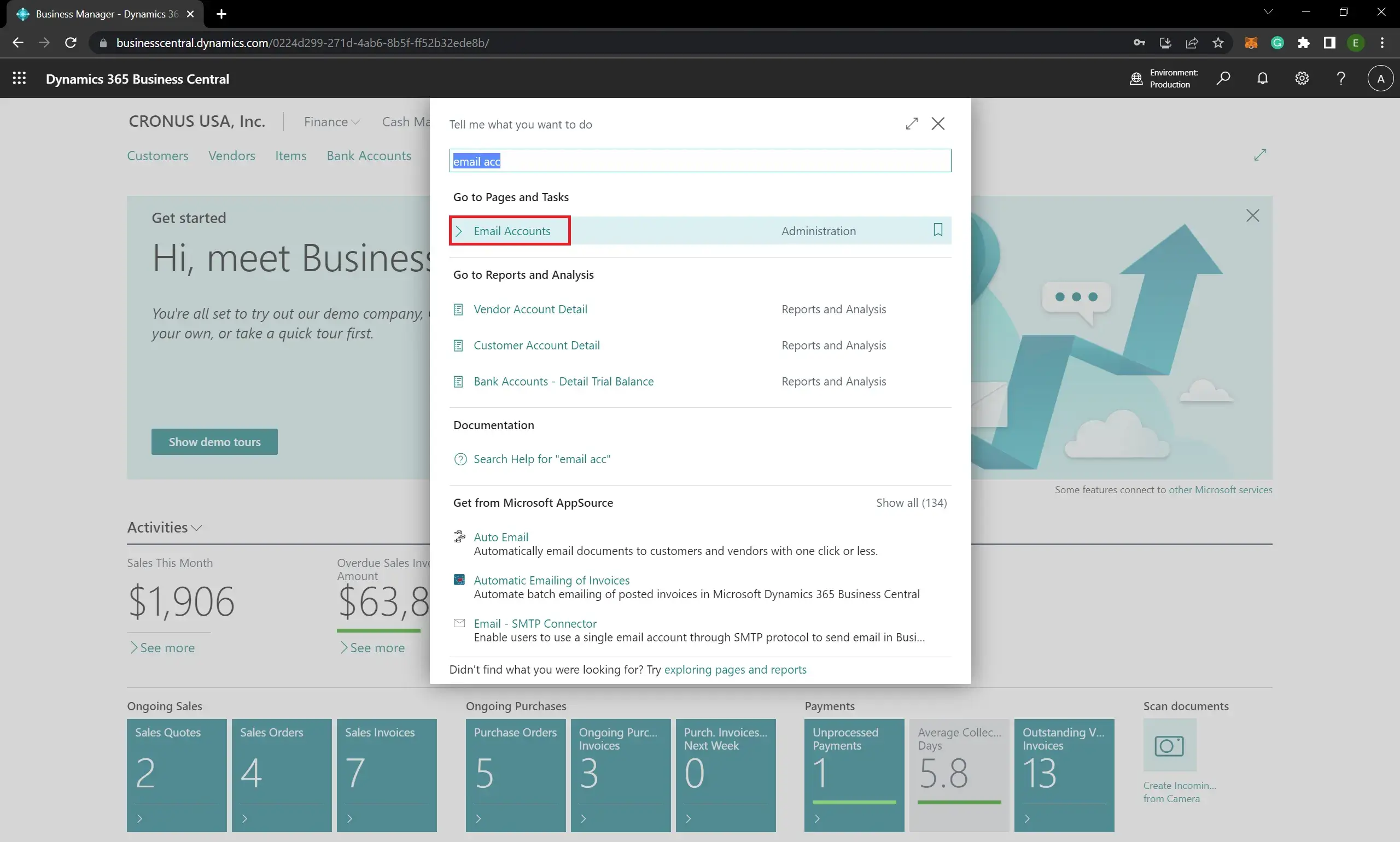This screenshot has height=842, width=1400.
Task: Expand the Finance menu
Action: [x=331, y=121]
